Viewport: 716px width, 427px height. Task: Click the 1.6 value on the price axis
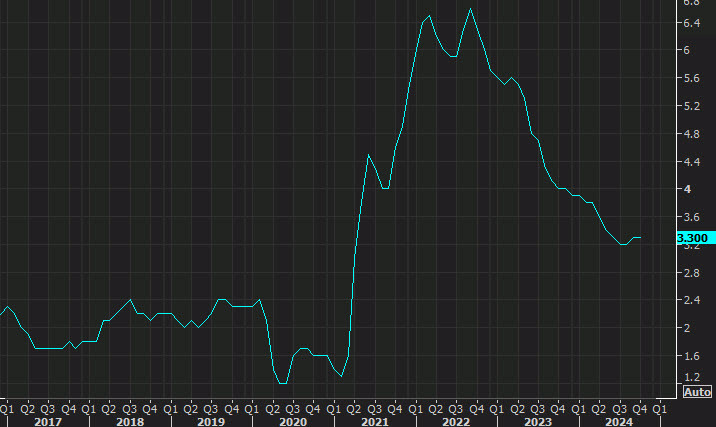691,356
